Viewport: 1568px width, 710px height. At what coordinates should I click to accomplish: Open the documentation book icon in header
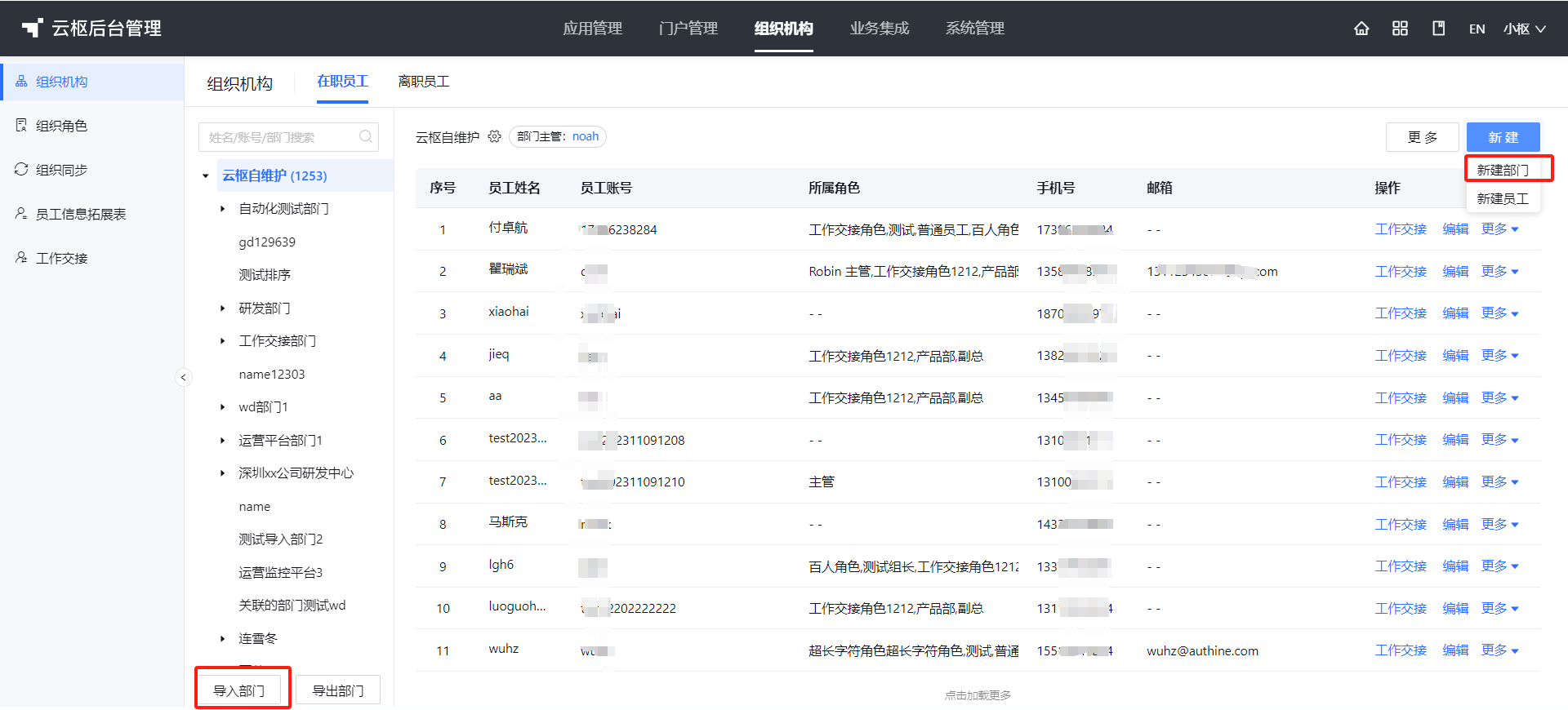point(1438,29)
